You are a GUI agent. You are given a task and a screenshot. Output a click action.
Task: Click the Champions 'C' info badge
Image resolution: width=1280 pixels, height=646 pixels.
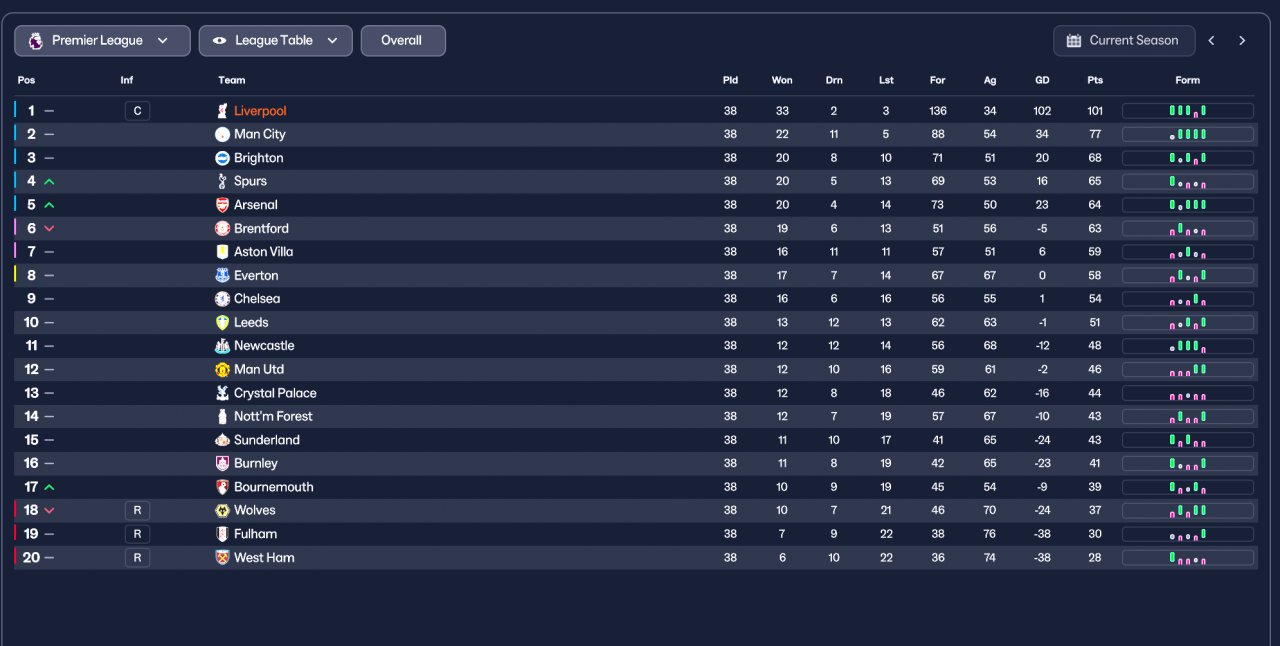point(137,111)
